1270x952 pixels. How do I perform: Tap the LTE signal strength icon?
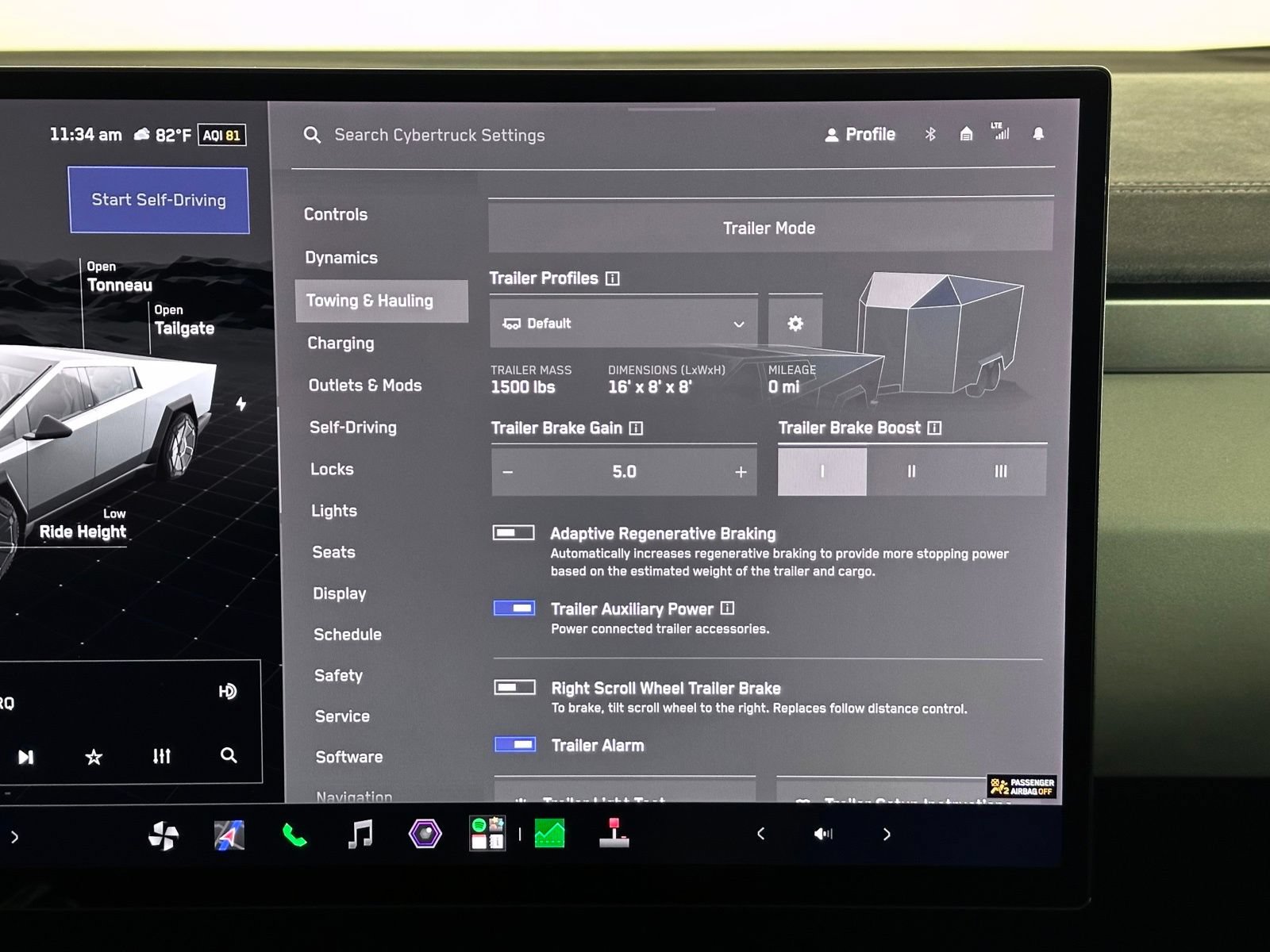coord(1000,132)
